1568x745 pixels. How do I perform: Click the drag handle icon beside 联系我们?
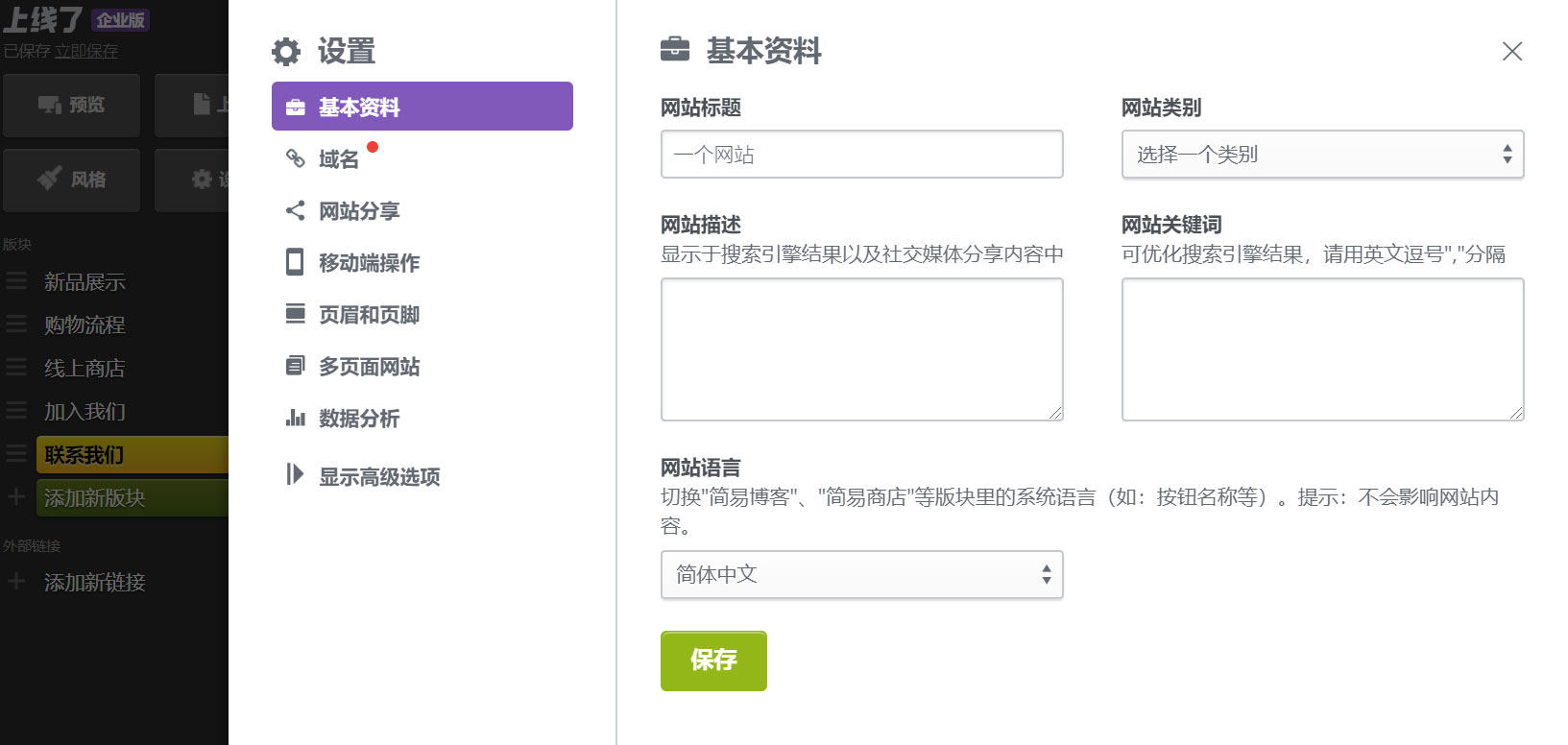(x=16, y=454)
